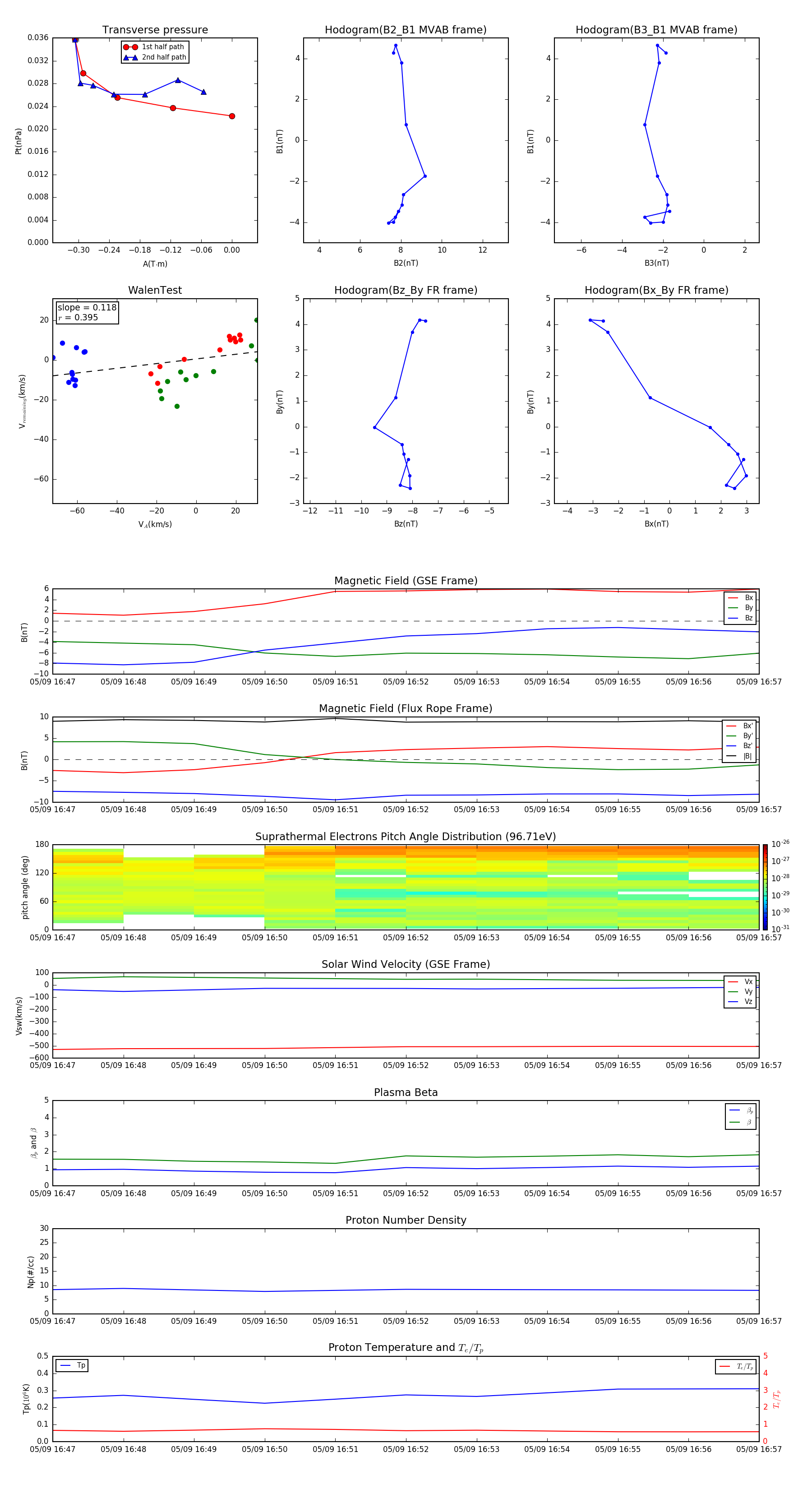812x1489 pixels.
Task: Click the Suprathermal Electrons Pitch Angle Distribution title
Action: point(406,837)
